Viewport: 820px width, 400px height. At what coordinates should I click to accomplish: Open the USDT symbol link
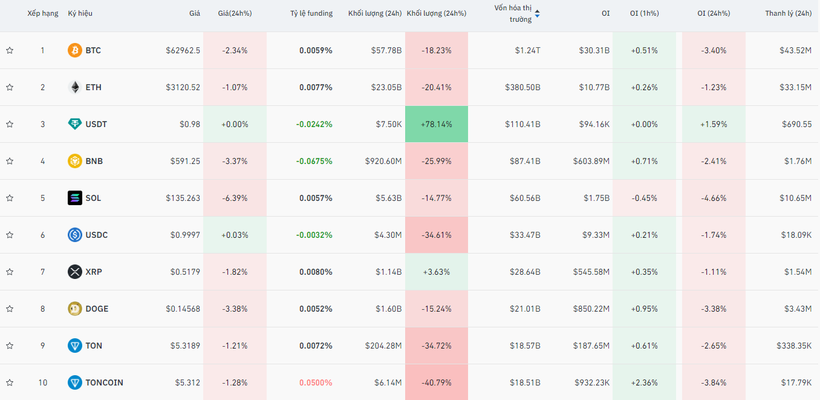[96, 124]
